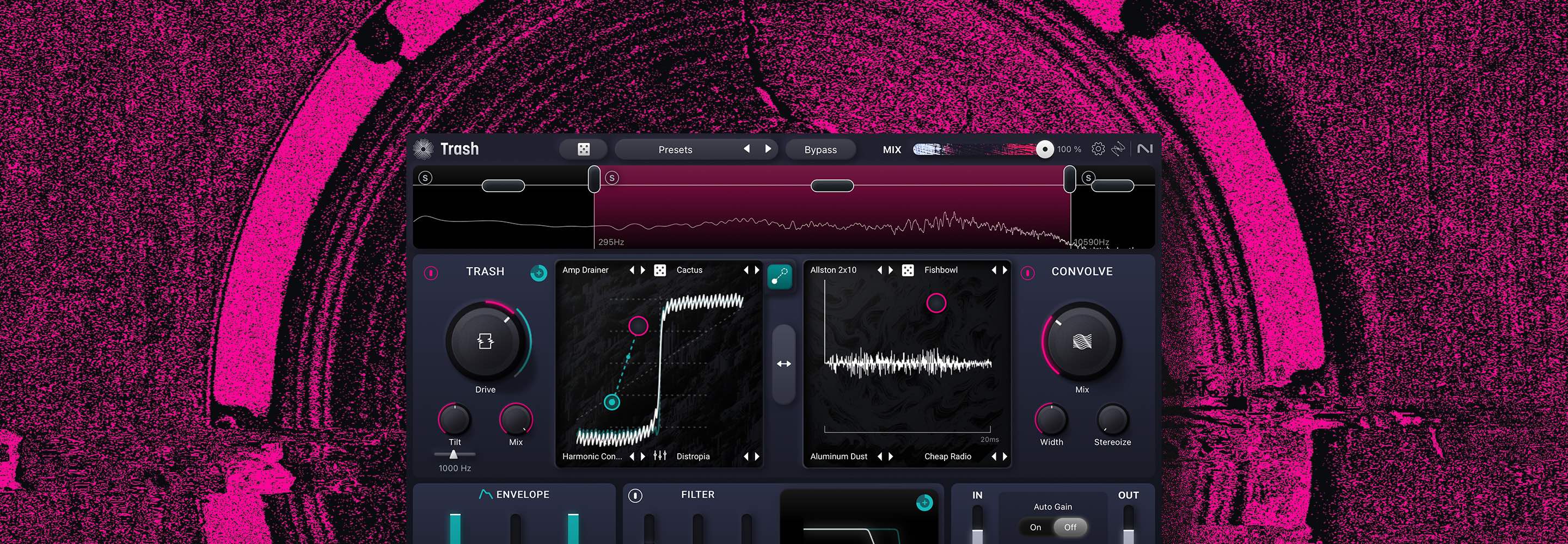Select next Amp Drainer distortion type
The image size is (1568, 544).
643,270
